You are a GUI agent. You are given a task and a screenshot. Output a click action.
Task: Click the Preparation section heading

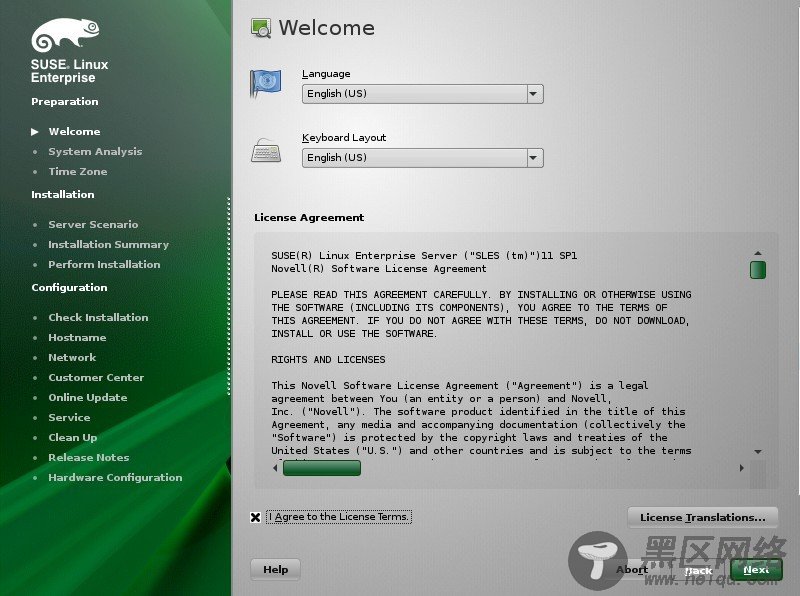click(65, 102)
